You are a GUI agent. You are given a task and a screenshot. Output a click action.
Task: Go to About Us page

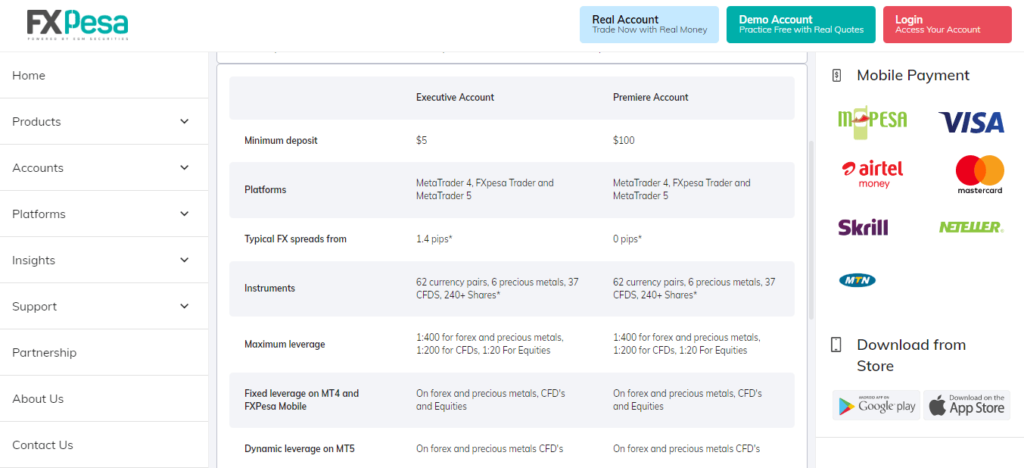click(38, 399)
